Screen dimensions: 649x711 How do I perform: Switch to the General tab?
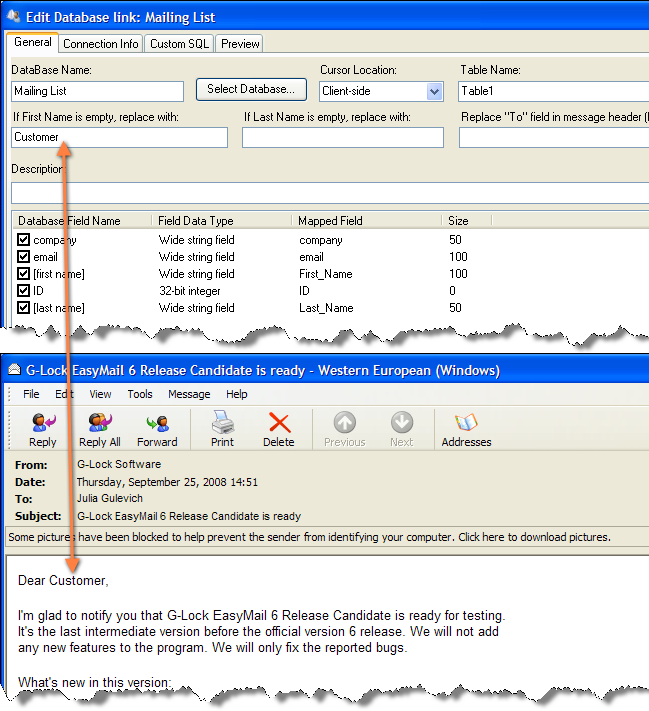tap(33, 42)
